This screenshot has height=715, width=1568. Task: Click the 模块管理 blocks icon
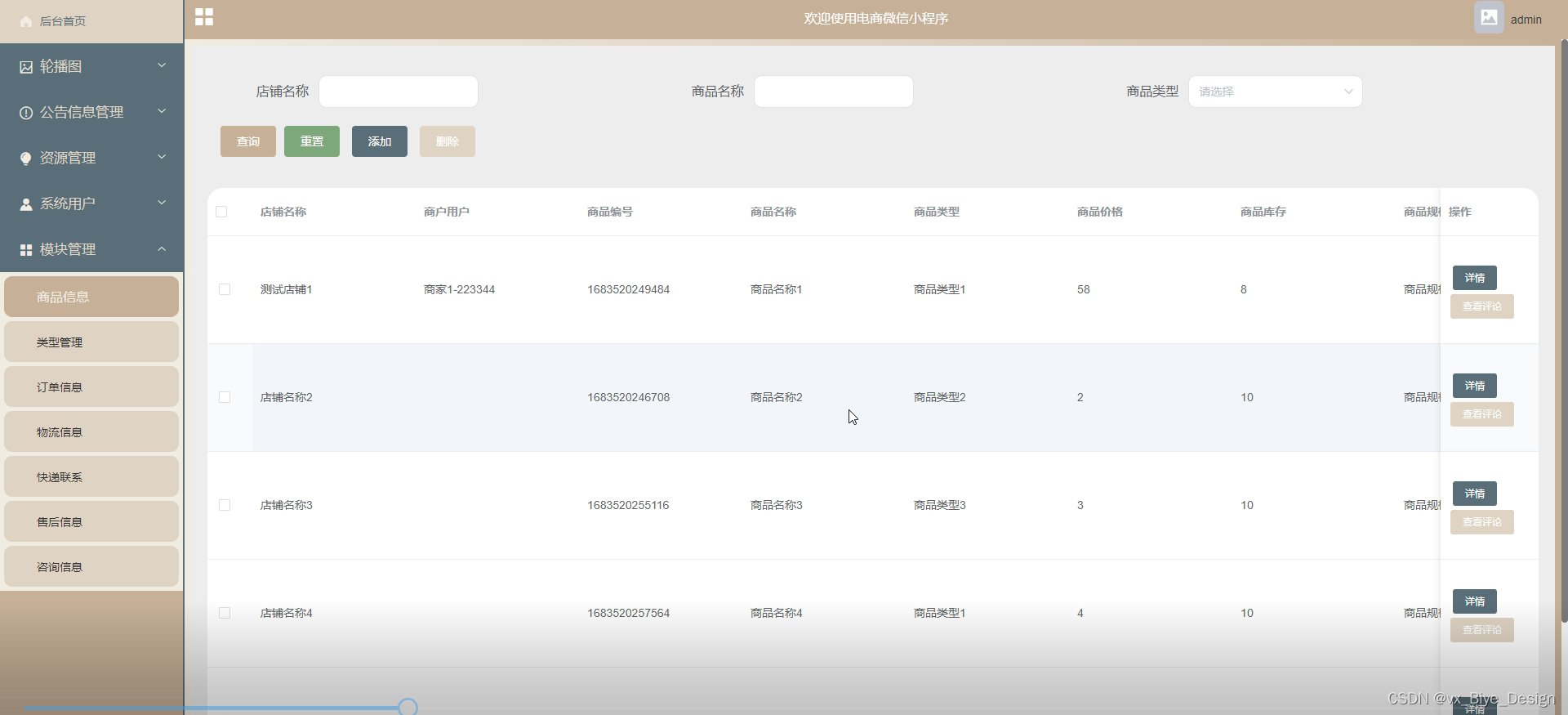click(26, 250)
